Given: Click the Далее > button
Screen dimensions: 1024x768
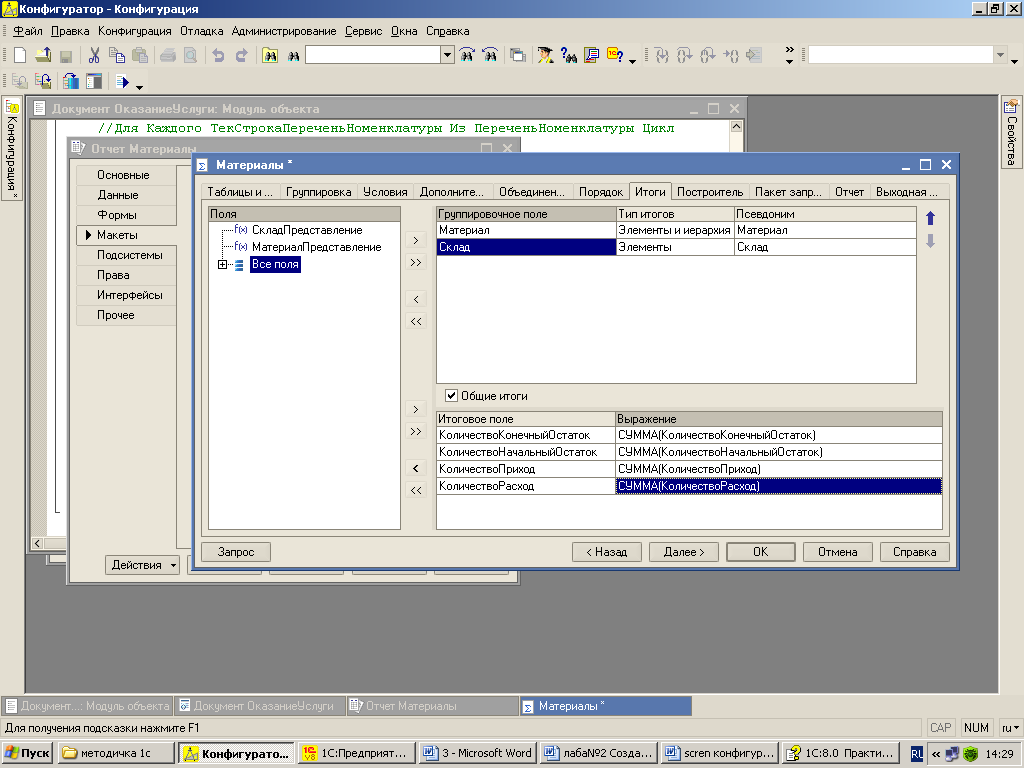Looking at the screenshot, I should (x=684, y=552).
